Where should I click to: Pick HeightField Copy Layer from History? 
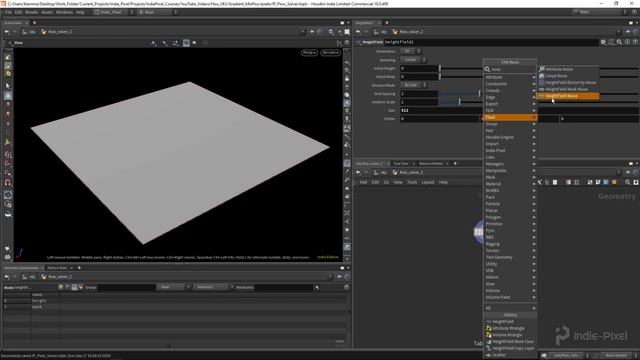pos(510,348)
